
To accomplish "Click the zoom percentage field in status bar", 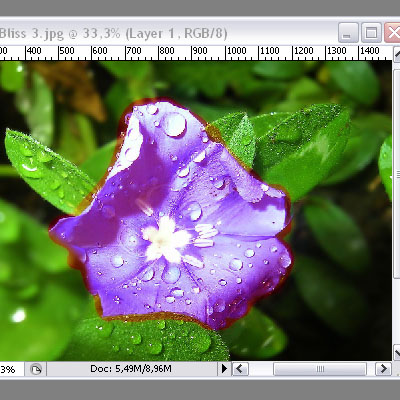I will [11, 369].
